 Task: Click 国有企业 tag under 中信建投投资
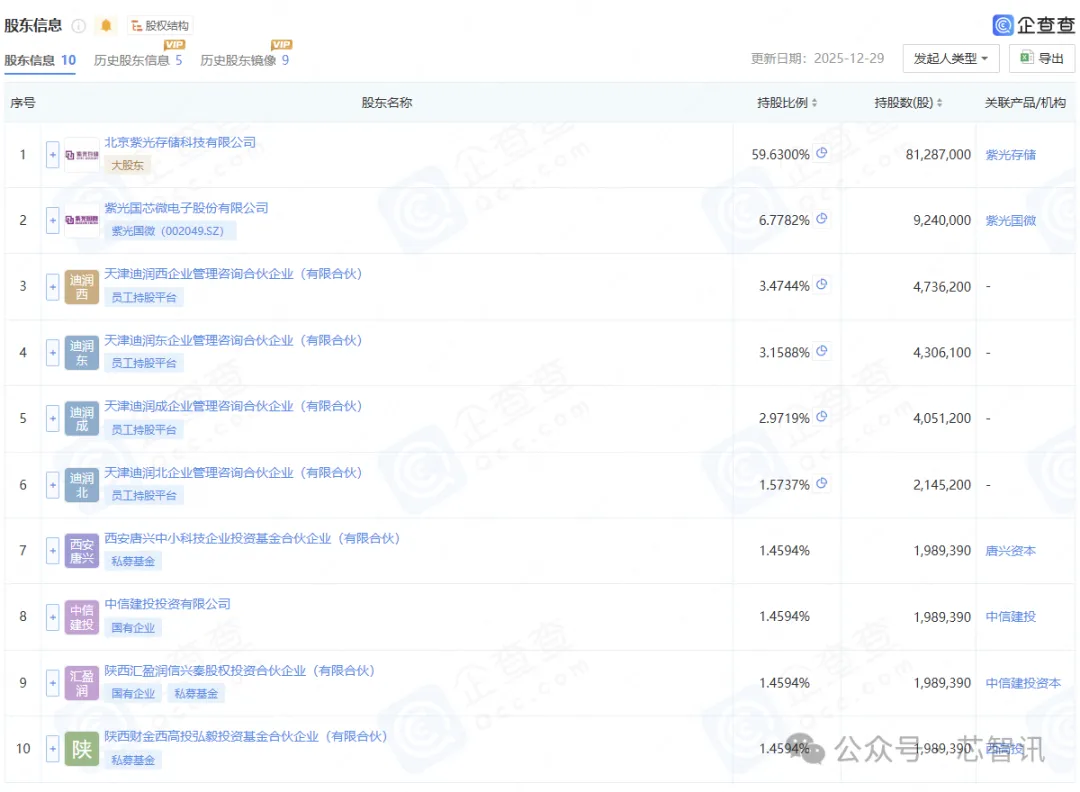tap(133, 628)
